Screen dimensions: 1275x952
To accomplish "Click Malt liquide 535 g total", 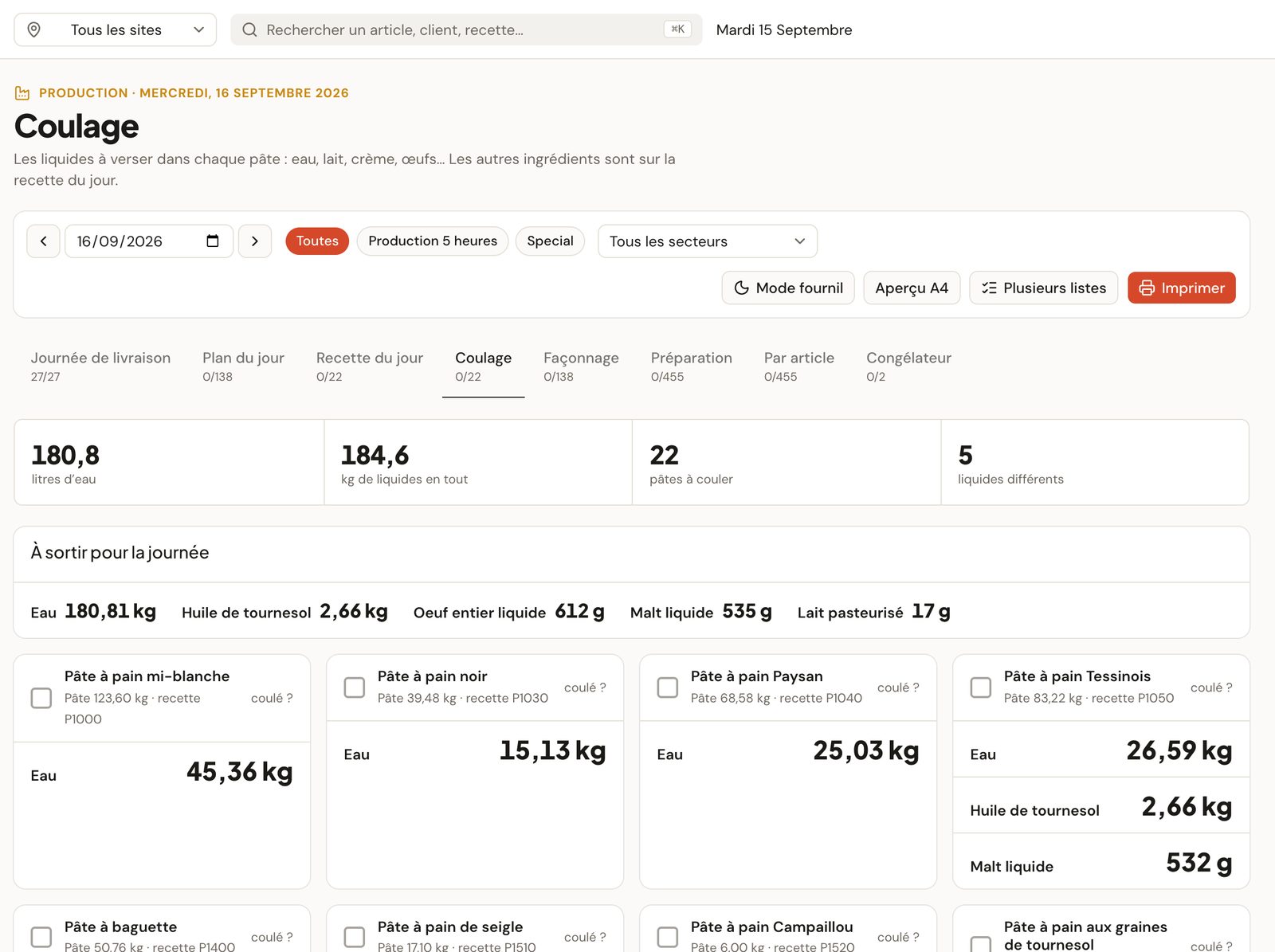I will click(x=700, y=611).
